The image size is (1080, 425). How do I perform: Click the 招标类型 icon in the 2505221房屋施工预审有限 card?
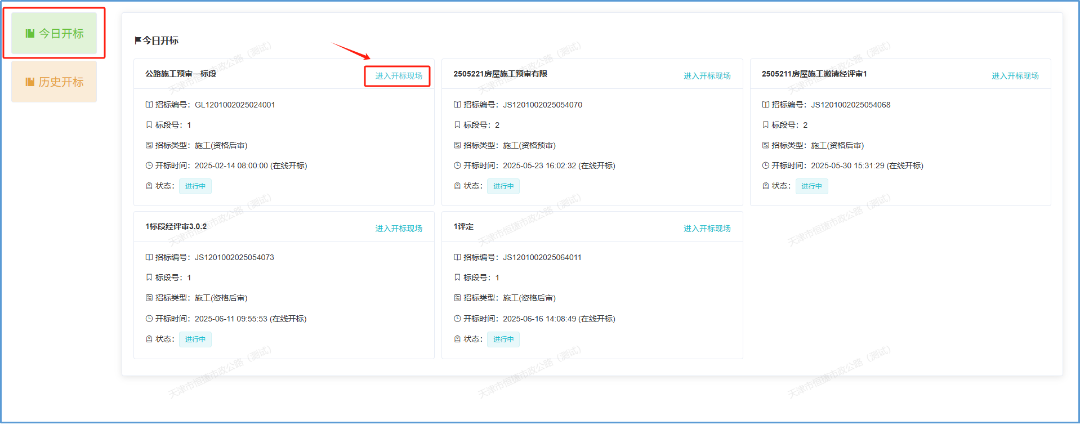point(457,145)
